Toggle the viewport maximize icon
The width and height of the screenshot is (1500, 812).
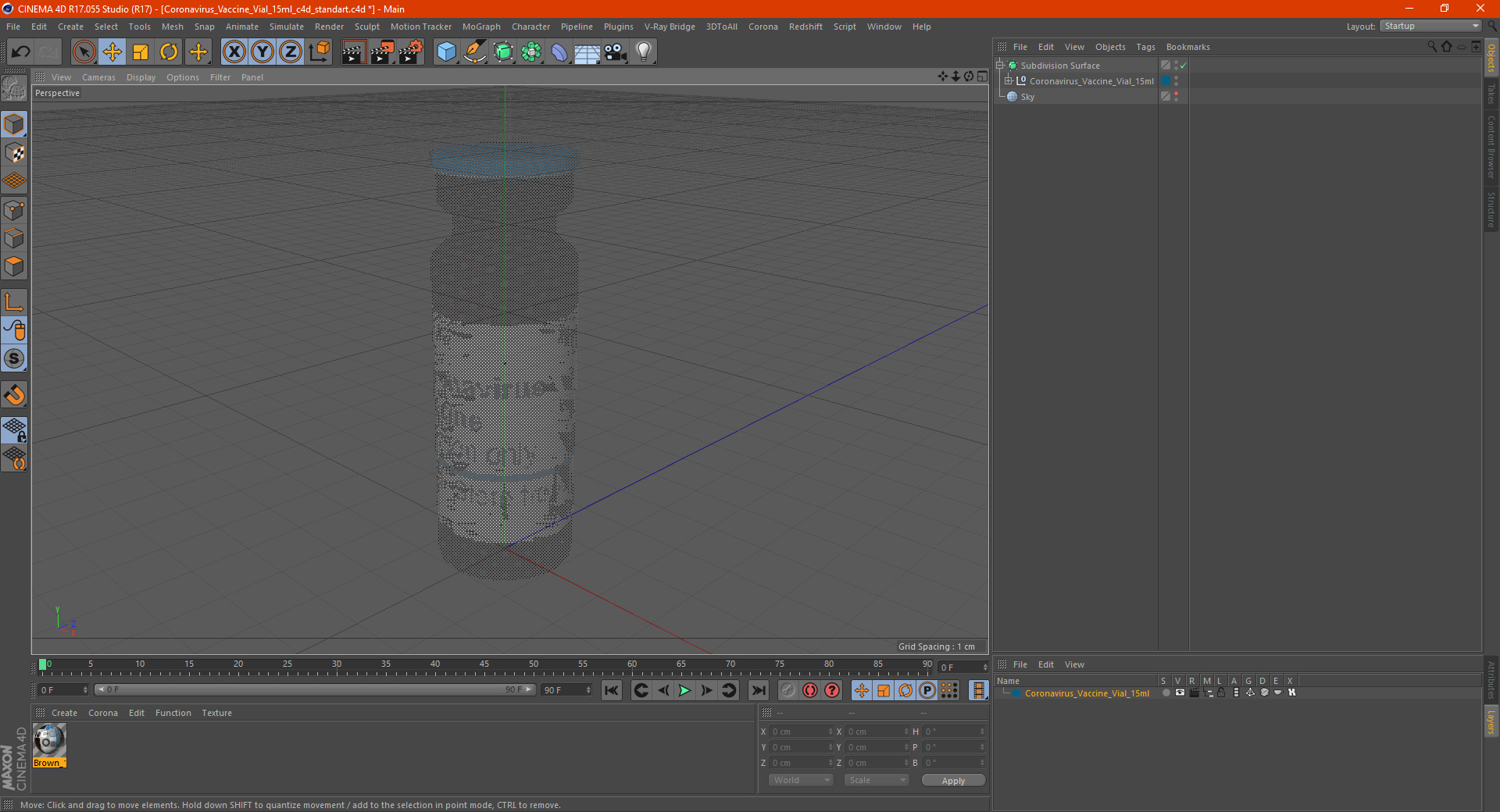(x=982, y=77)
